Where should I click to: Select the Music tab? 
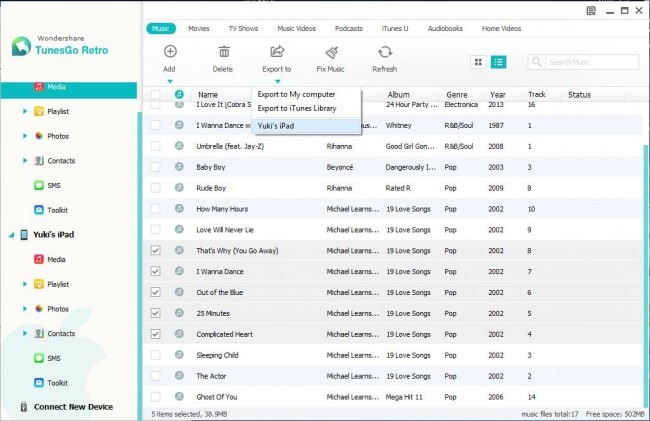tap(161, 29)
